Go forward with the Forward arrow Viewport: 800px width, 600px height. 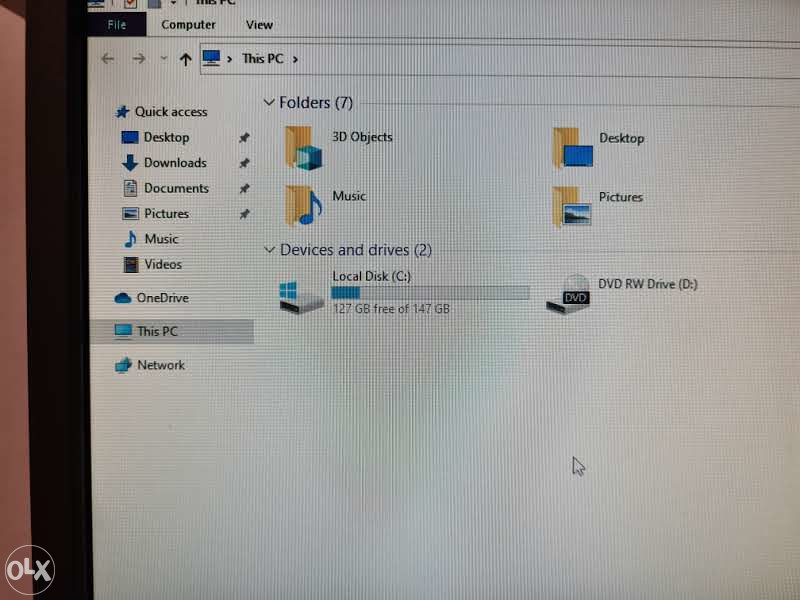pyautogui.click(x=139, y=59)
